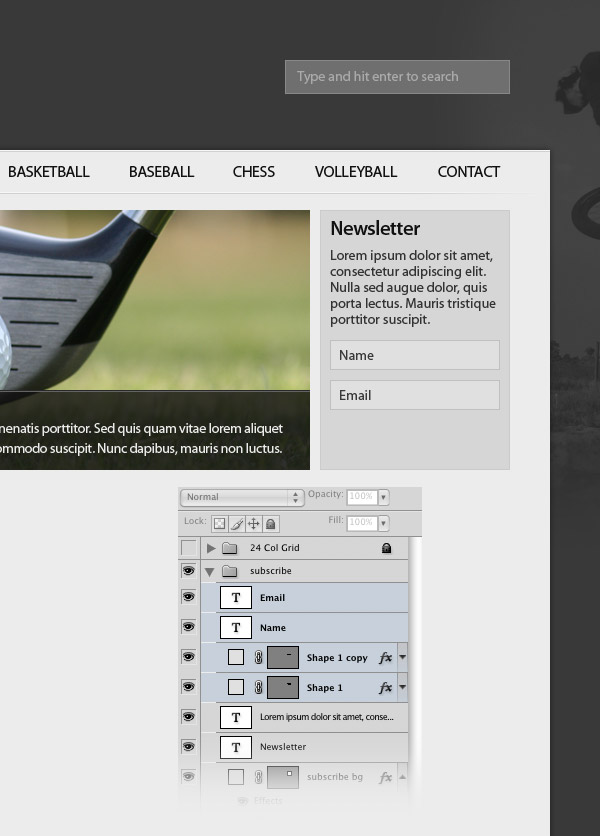Select the 'Lorem ipsum dolor sit amet, conse...' layer

tap(327, 717)
